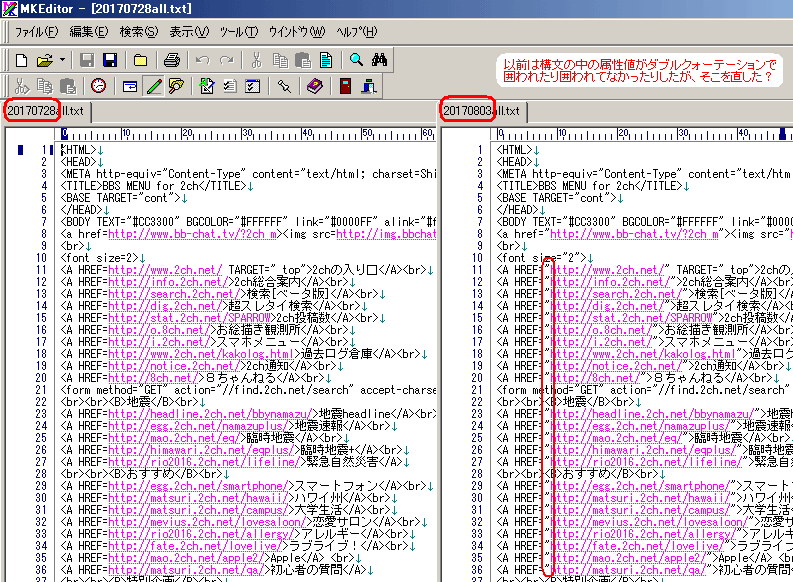Image resolution: width=793 pixels, height=582 pixels.
Task: Open the ツール(T) menu
Action: pos(239,32)
